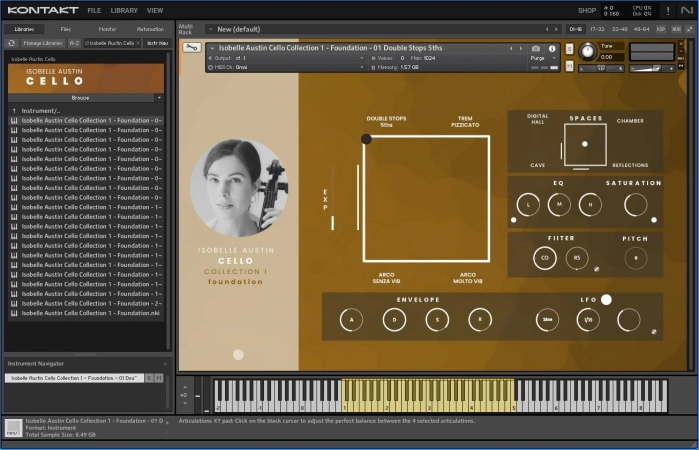699x450 pixels.
Task: Click the black articulations XY pad cursor
Action: point(366,139)
